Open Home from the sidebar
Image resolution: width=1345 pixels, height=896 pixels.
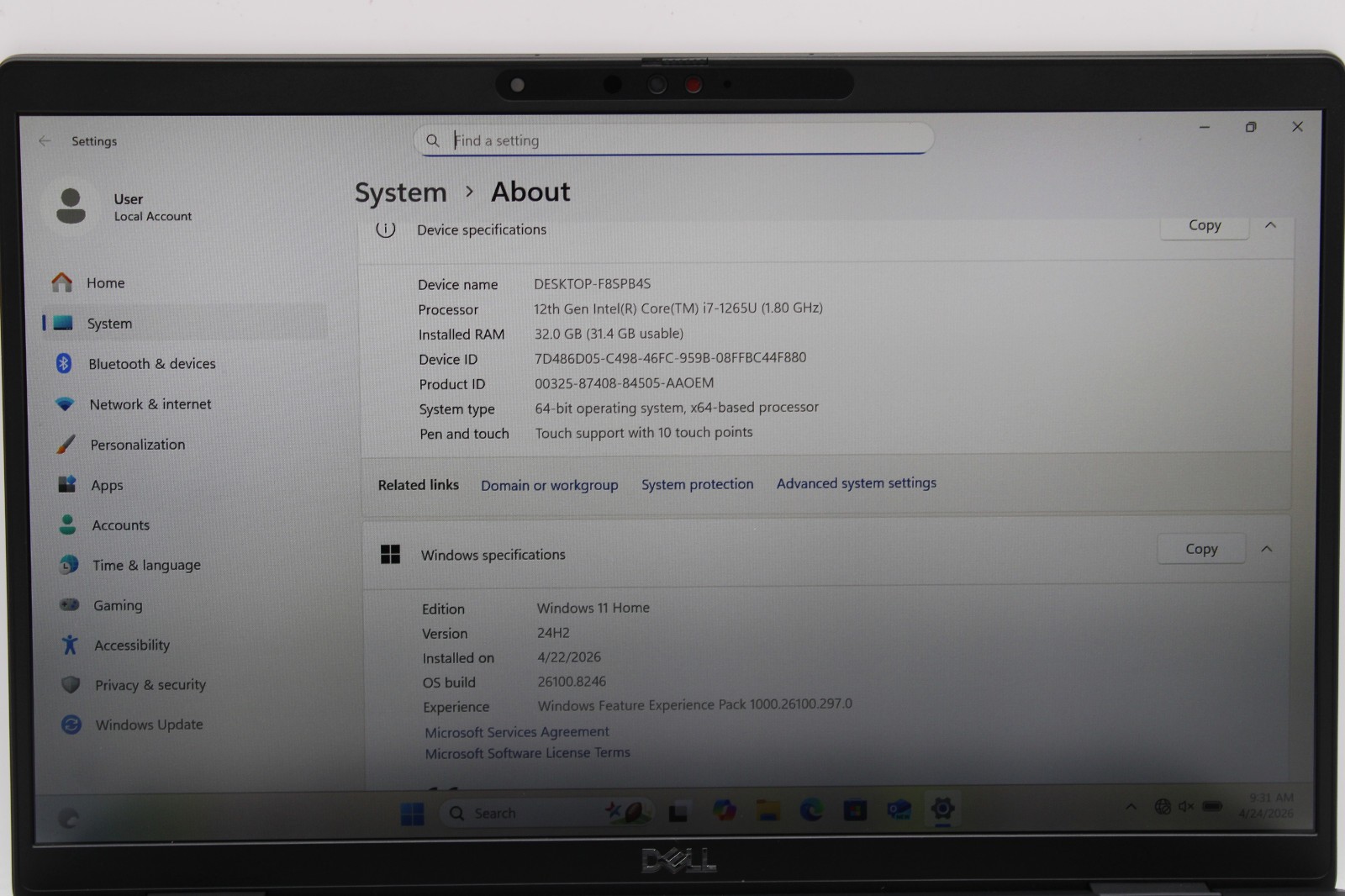click(x=105, y=283)
